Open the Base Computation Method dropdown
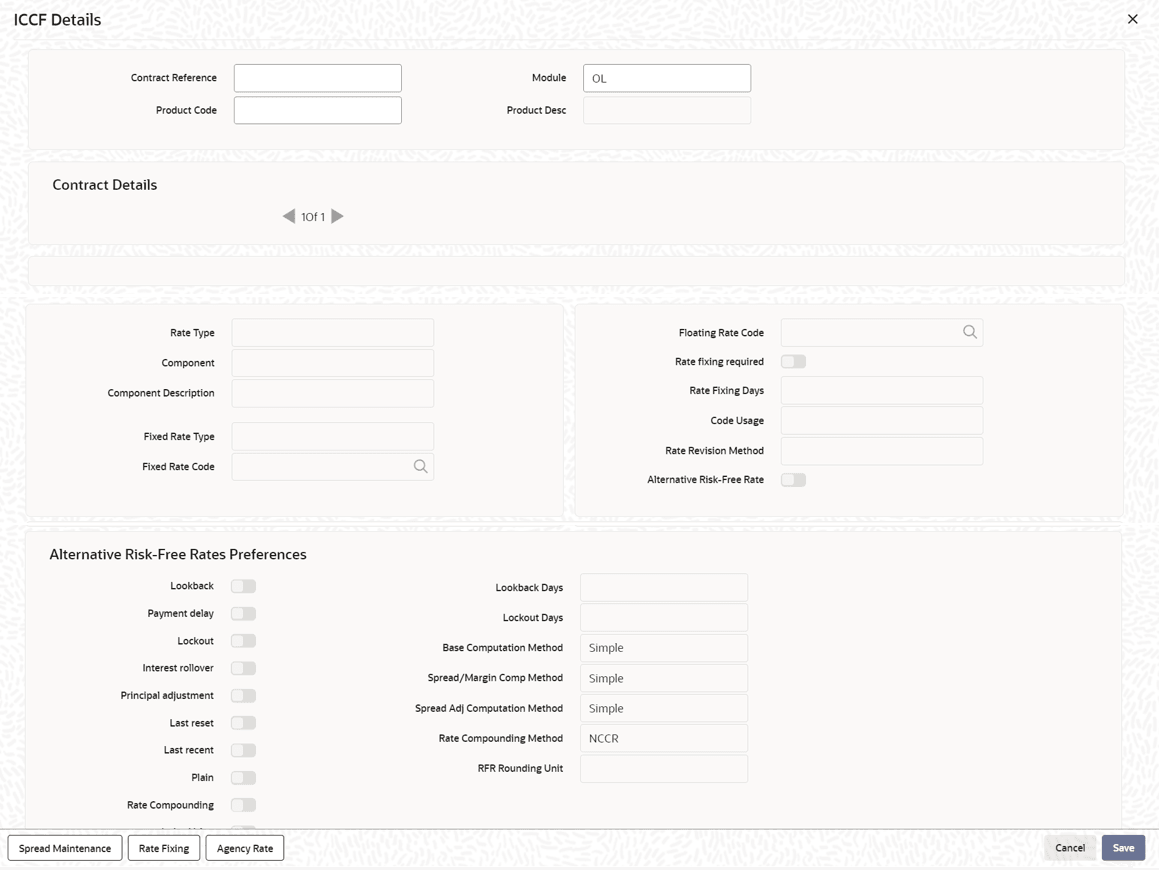This screenshot has width=1159, height=870. 664,648
